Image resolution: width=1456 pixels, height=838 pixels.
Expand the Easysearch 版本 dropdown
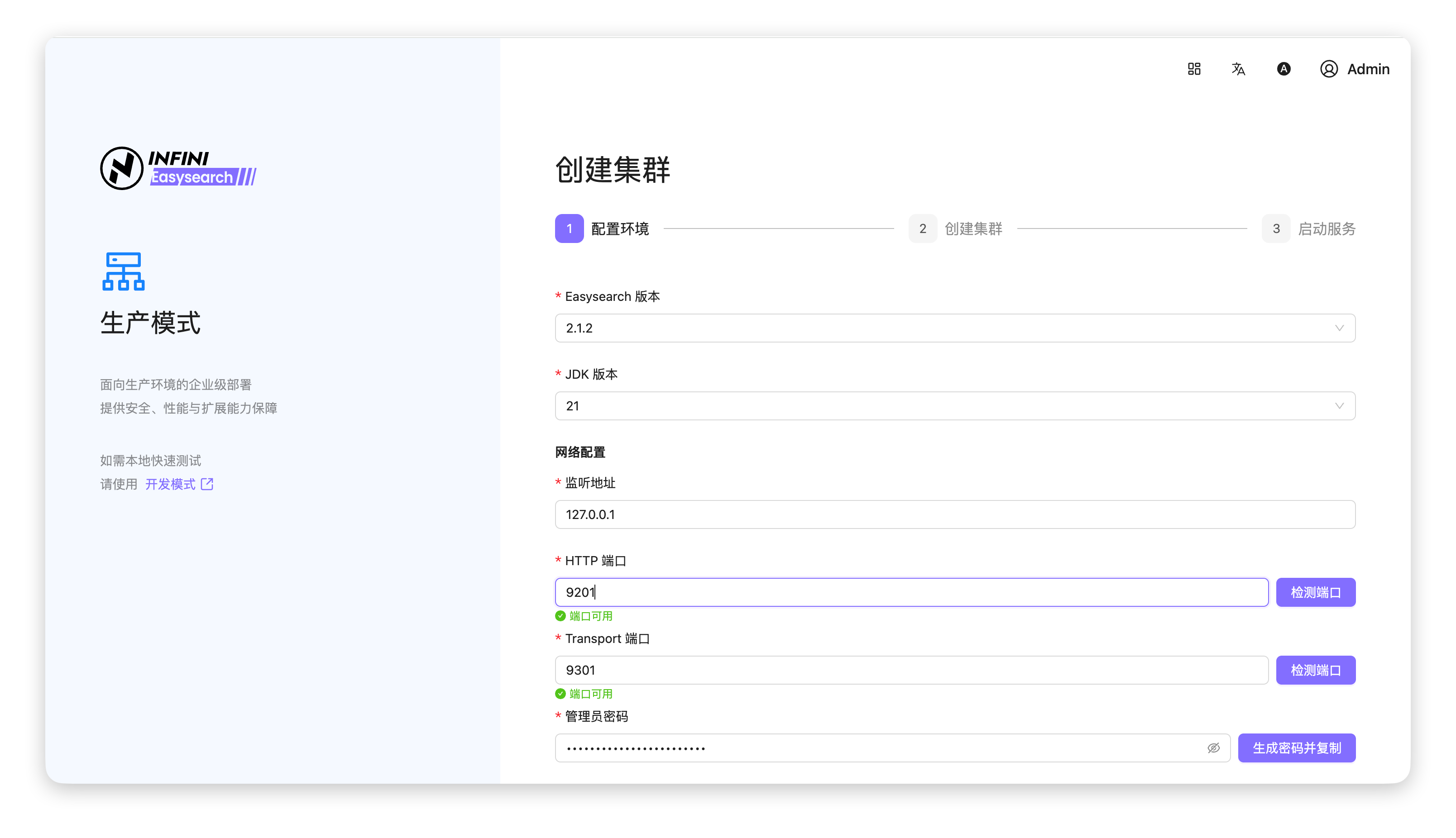point(954,328)
